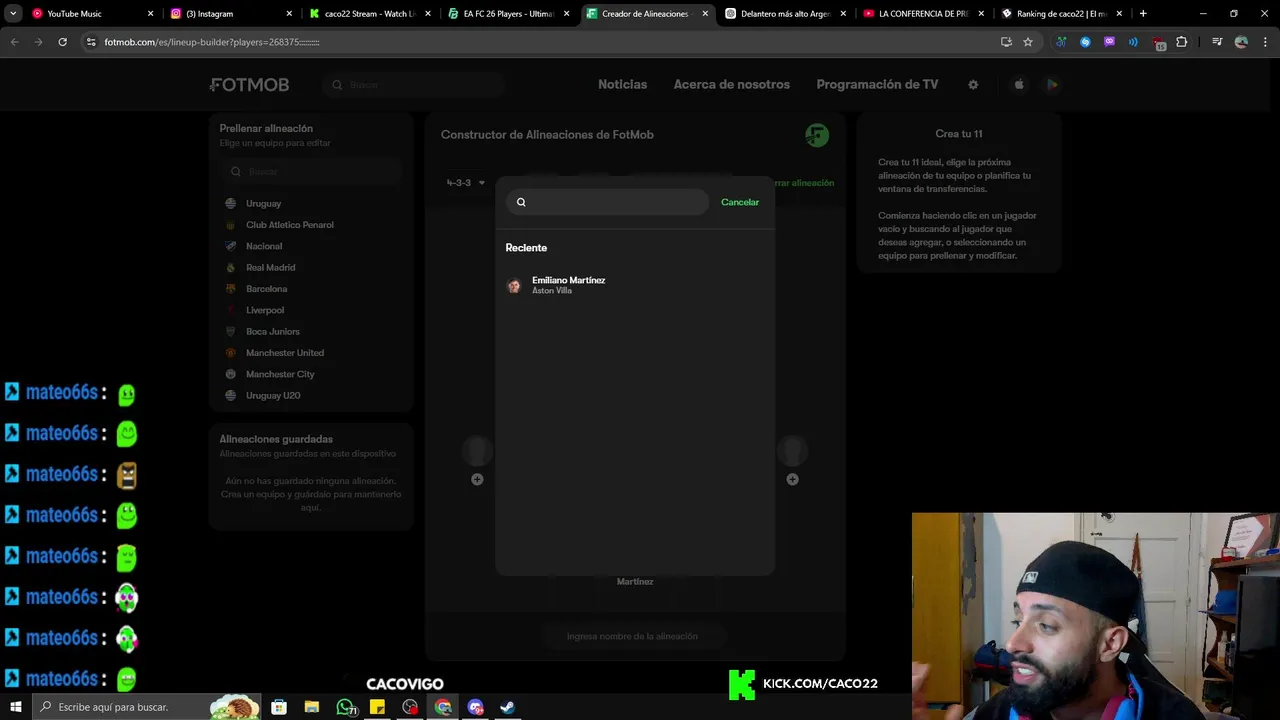
Task: Click the green FotMob badge in lineup builder
Action: (817, 135)
